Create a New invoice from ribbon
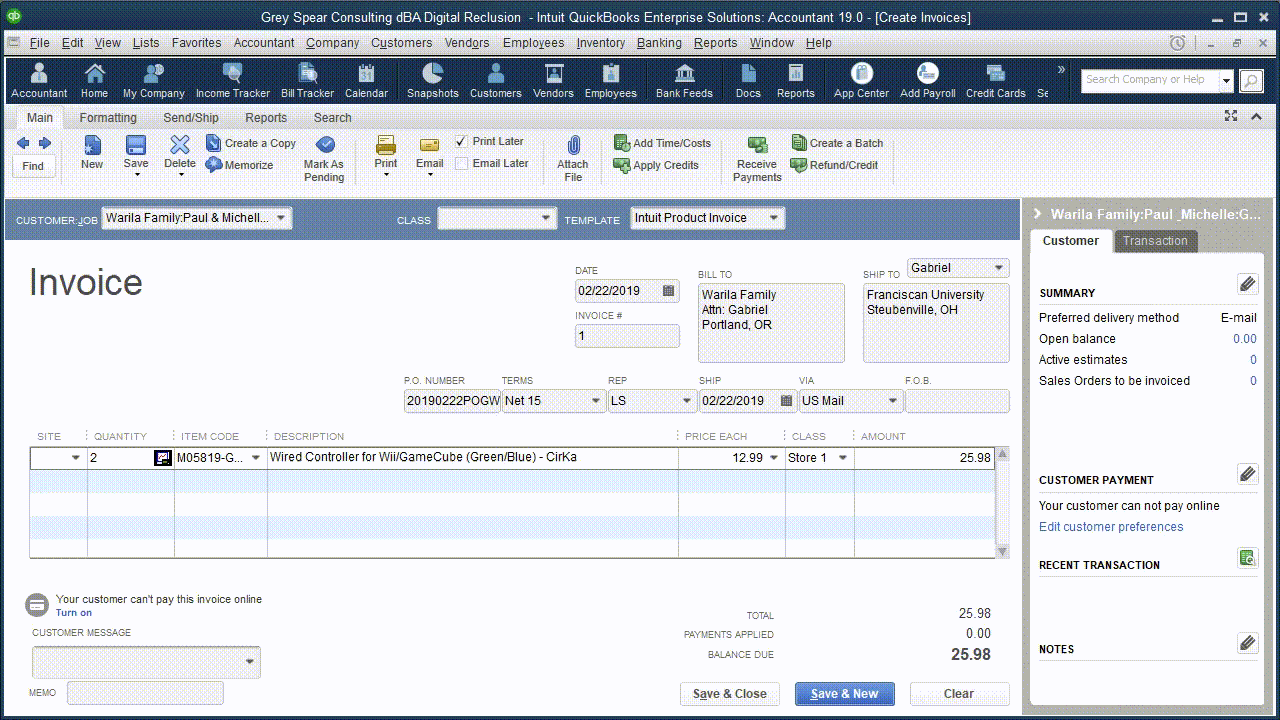This screenshot has height=720, width=1280. pos(92,153)
